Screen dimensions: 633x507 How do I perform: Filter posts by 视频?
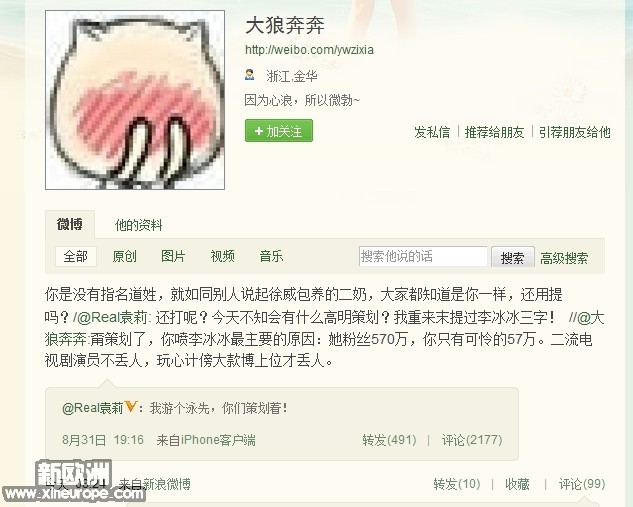tap(222, 256)
